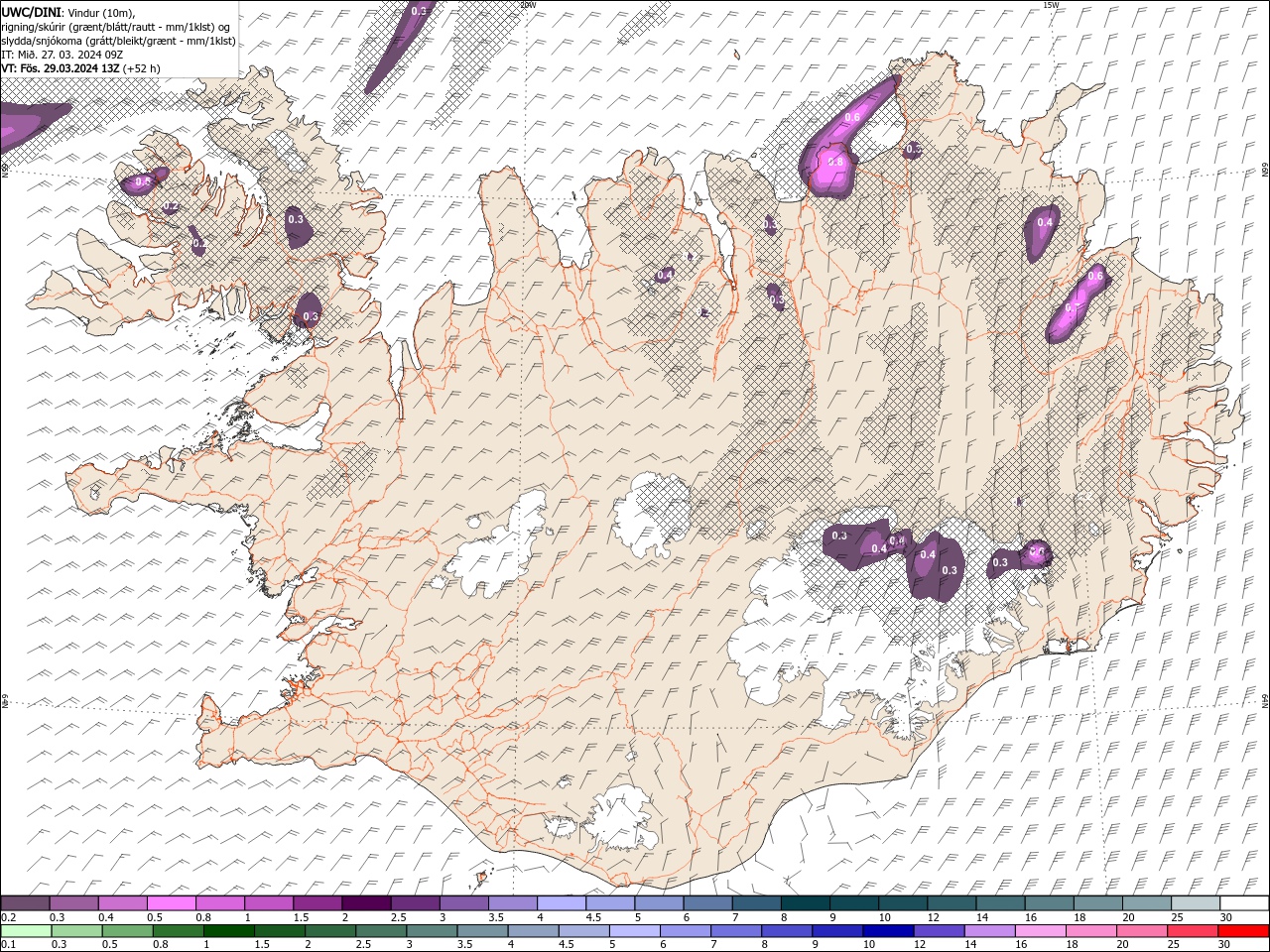Pick the 0.8 green swatch in the bottom legend row
Screen dimensions: 1270x952
click(178, 931)
